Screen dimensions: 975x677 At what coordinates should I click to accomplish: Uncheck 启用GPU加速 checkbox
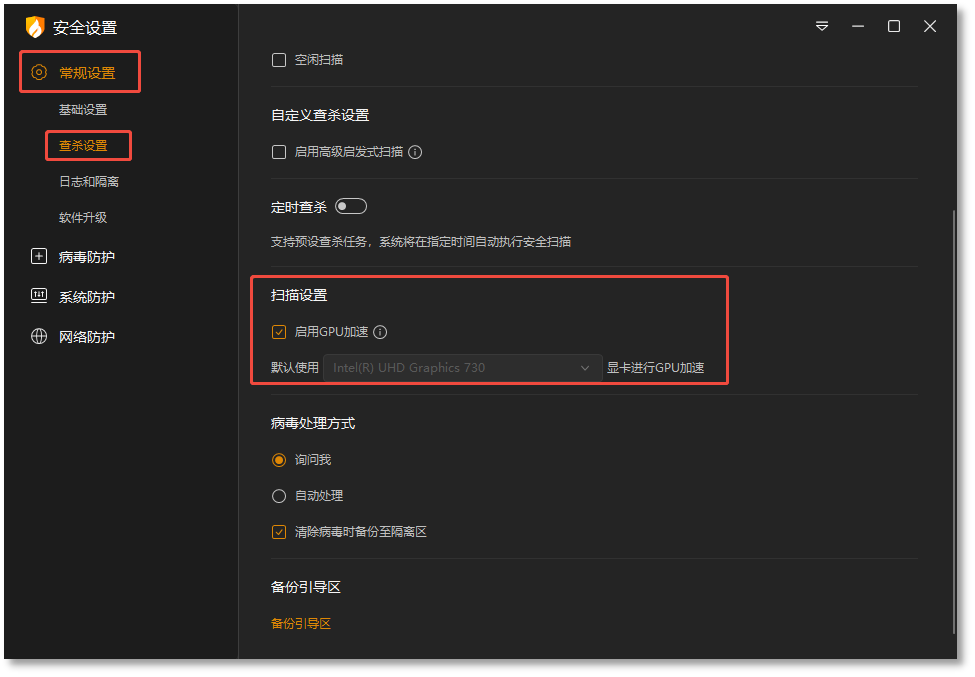point(279,333)
